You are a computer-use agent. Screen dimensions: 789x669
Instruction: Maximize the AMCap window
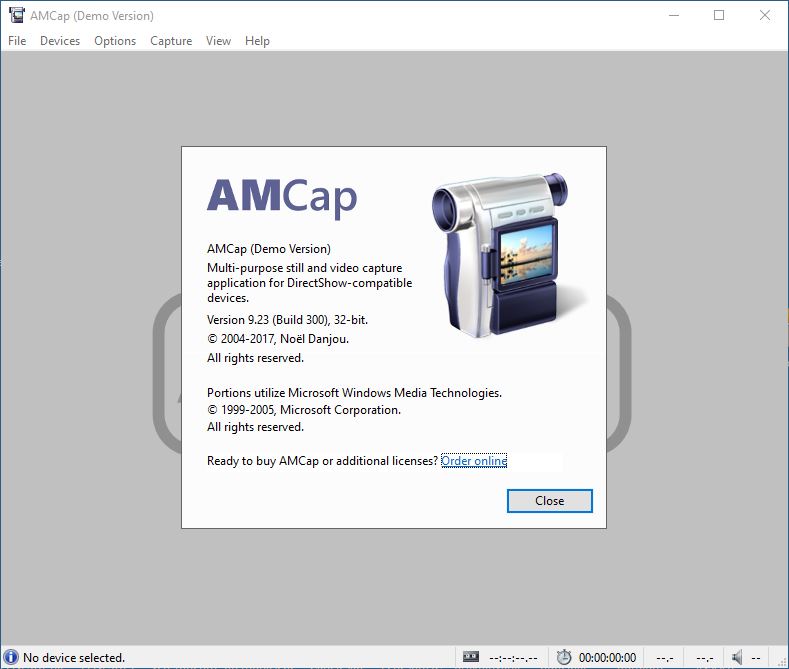tap(719, 15)
